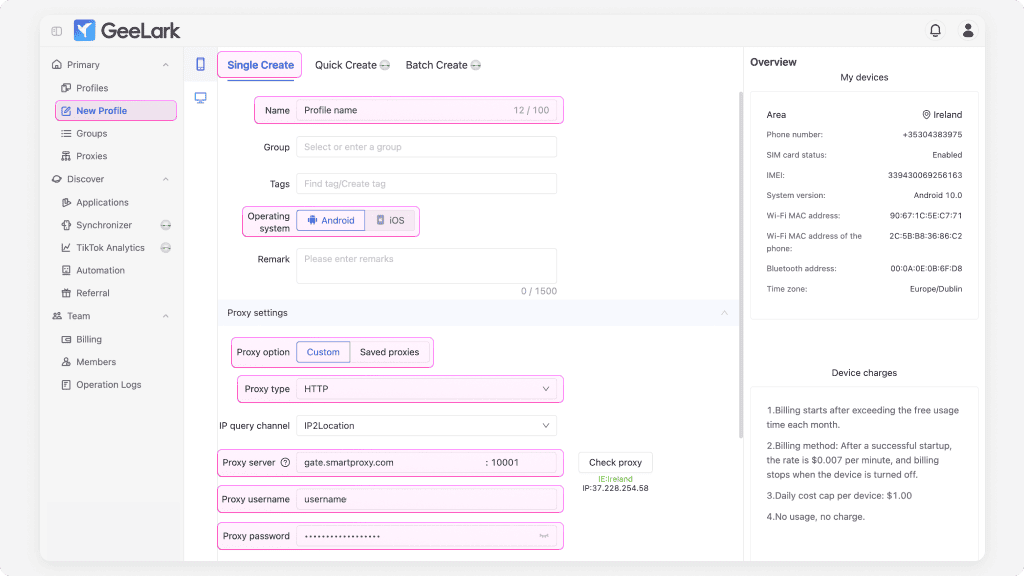Collapse the Primary sidebar section
The width and height of the screenshot is (1024, 576).
point(165,65)
